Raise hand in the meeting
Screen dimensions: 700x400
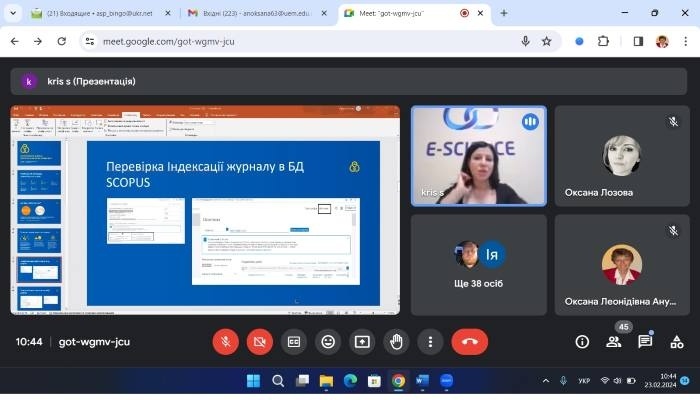pyautogui.click(x=396, y=341)
